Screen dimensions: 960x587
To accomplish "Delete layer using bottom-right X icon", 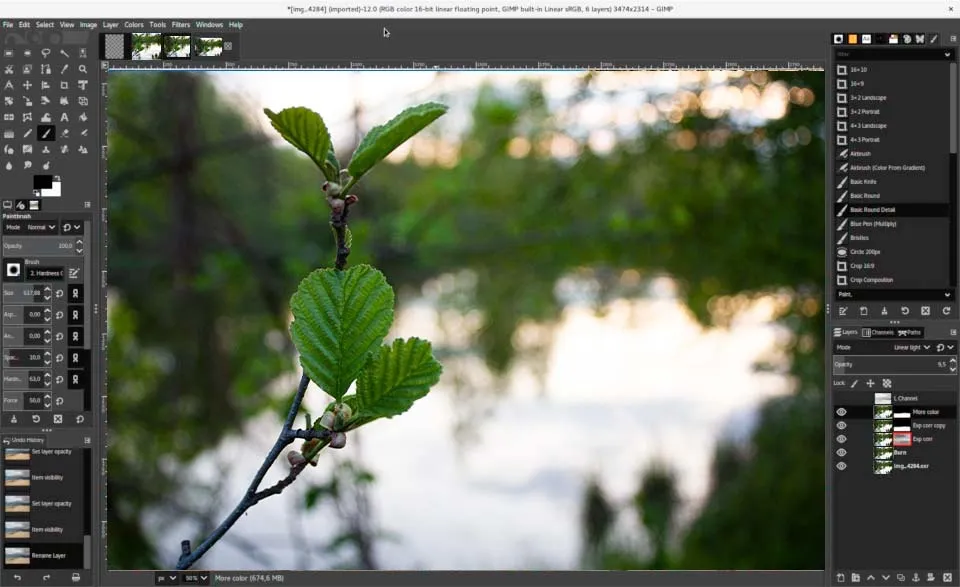I will [x=947, y=577].
